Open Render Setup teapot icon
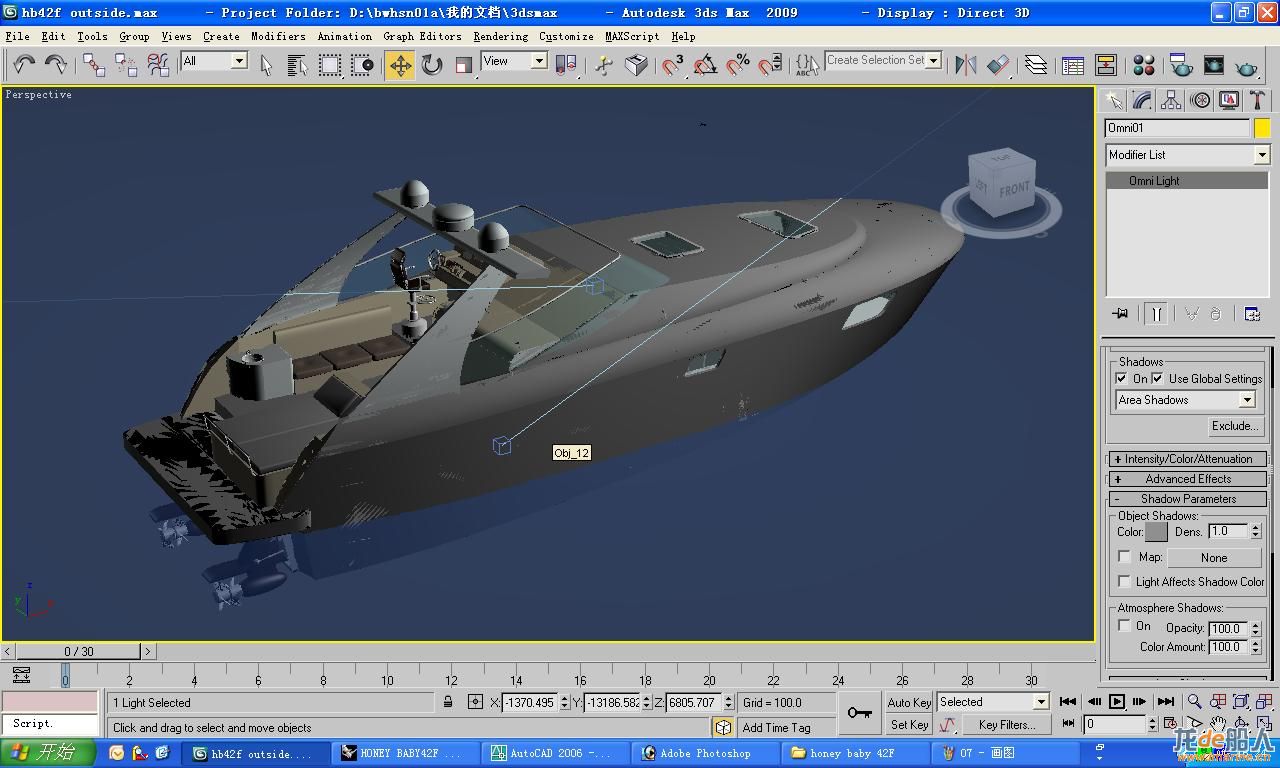This screenshot has height=768, width=1280. (1181, 65)
